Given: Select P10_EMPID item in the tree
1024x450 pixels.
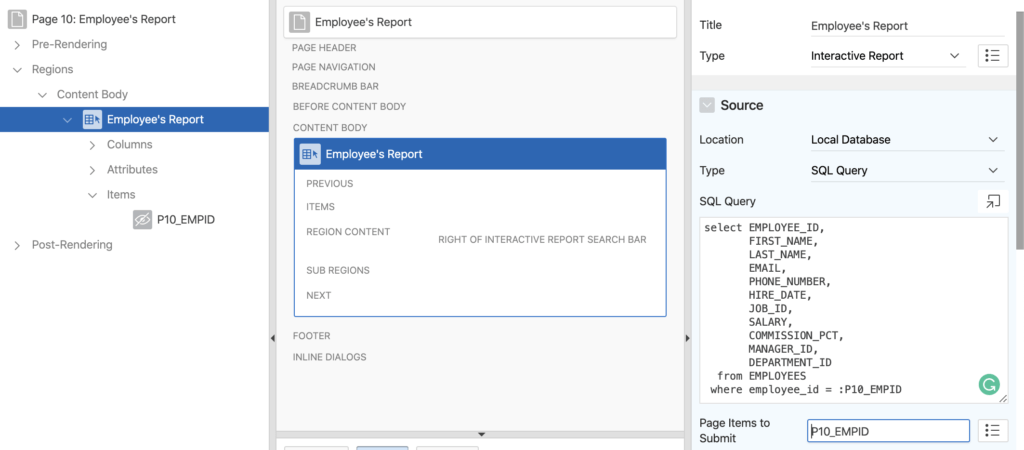Looking at the screenshot, I should [186, 220].
